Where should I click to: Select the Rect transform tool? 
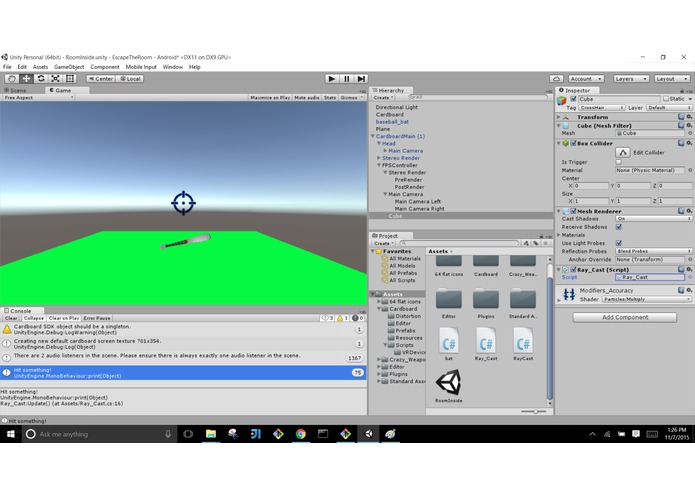click(x=70, y=78)
